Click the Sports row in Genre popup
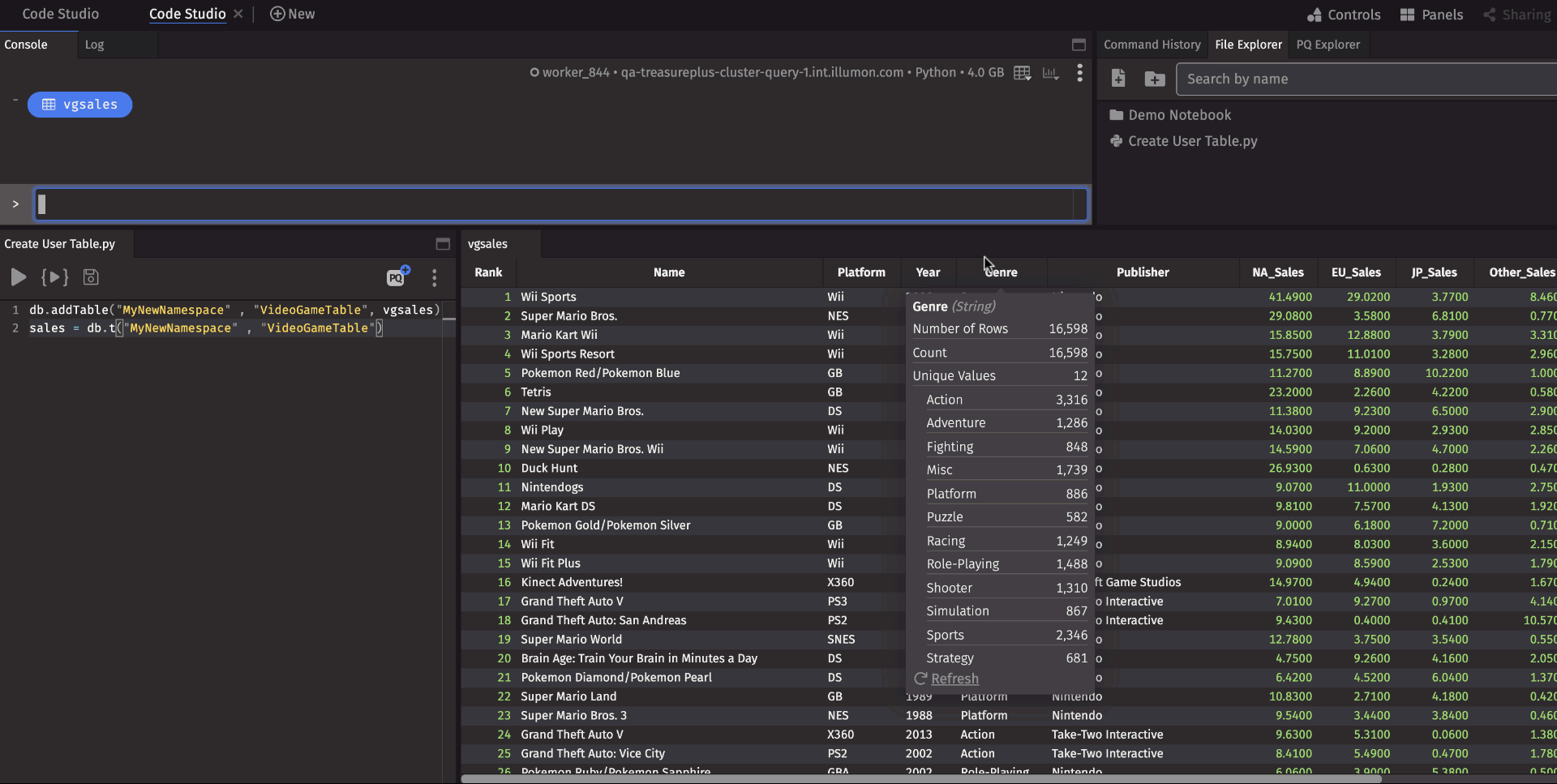 (x=1006, y=635)
